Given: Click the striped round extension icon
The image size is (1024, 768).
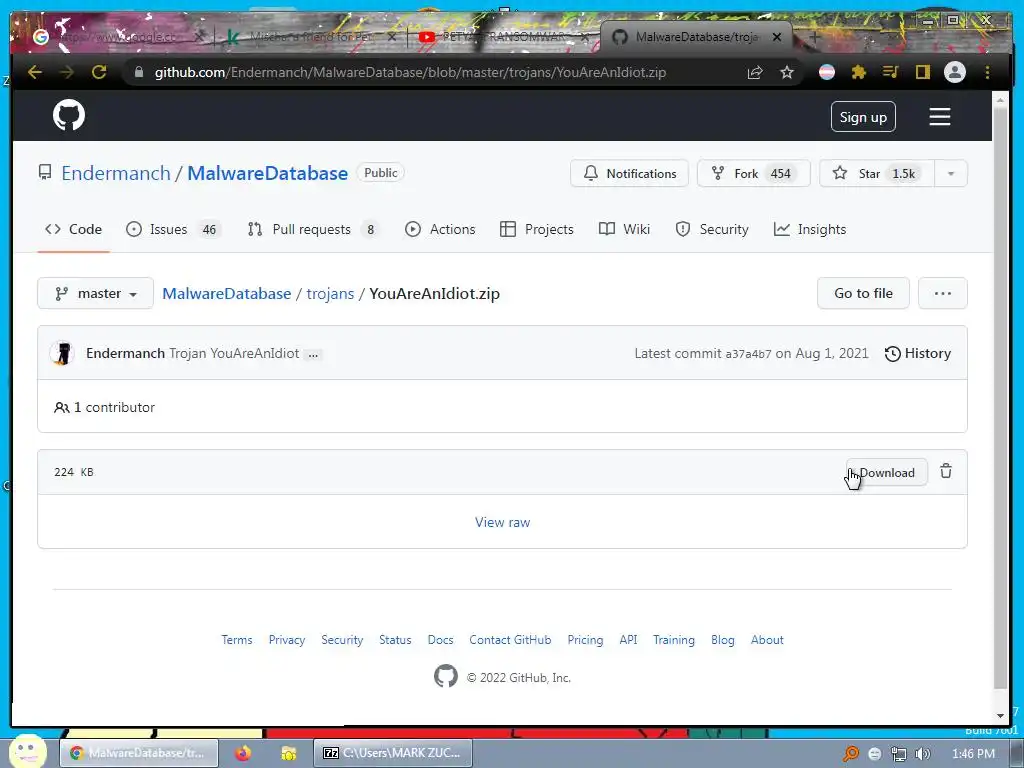Looking at the screenshot, I should pyautogui.click(x=827, y=72).
